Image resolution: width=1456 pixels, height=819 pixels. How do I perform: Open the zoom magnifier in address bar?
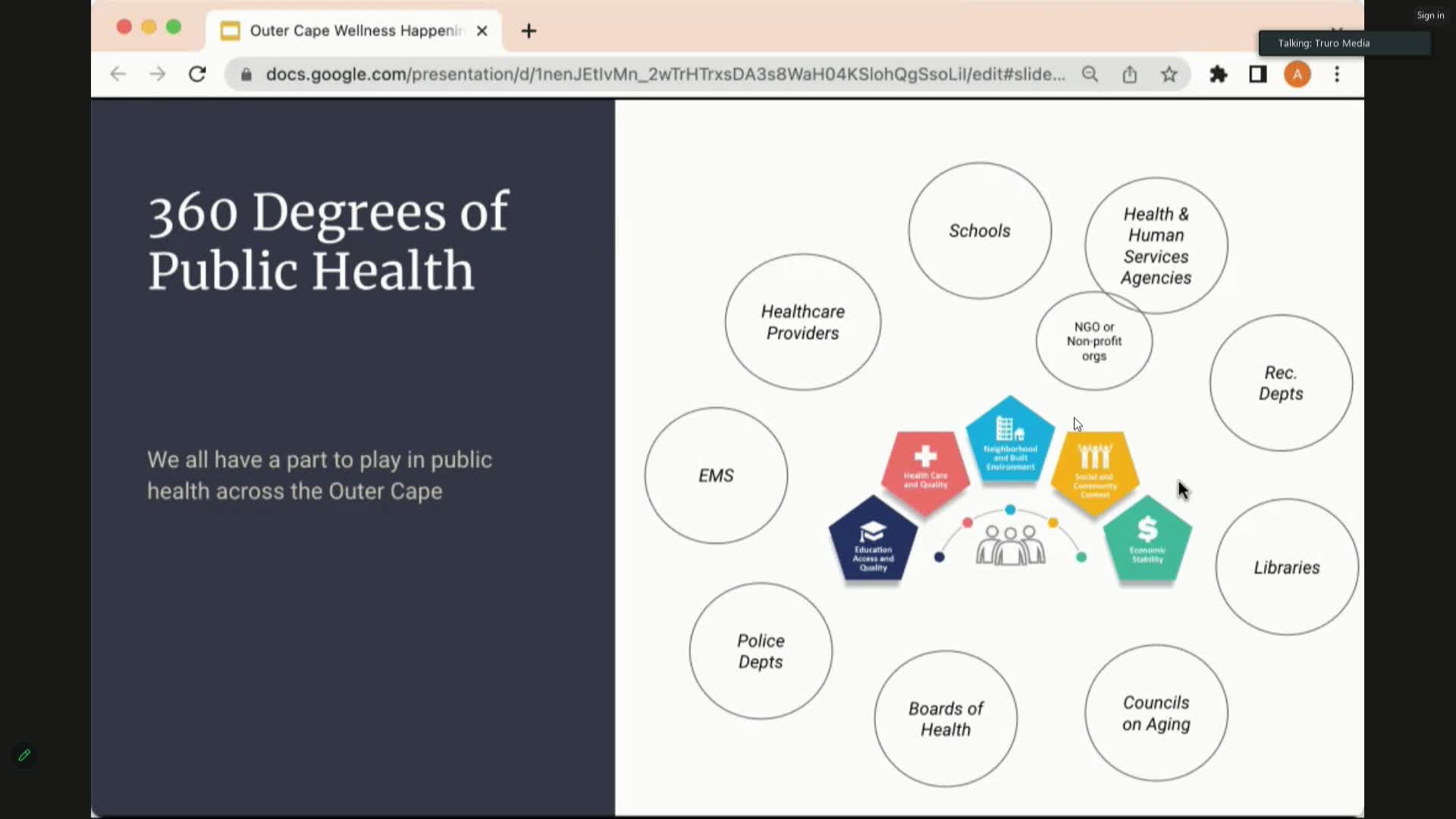[x=1090, y=74]
